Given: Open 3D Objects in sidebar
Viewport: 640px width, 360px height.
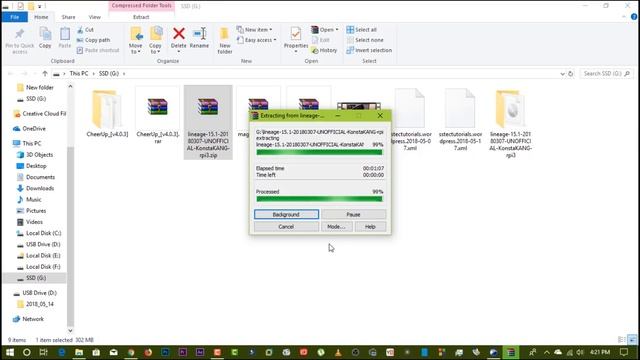Looking at the screenshot, I should pyautogui.click(x=35, y=155).
